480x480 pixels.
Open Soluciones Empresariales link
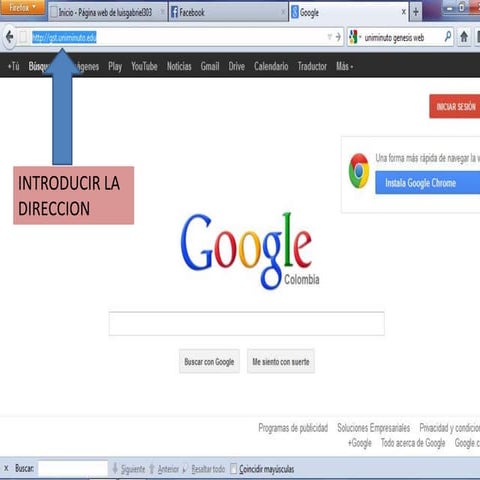[x=374, y=428]
